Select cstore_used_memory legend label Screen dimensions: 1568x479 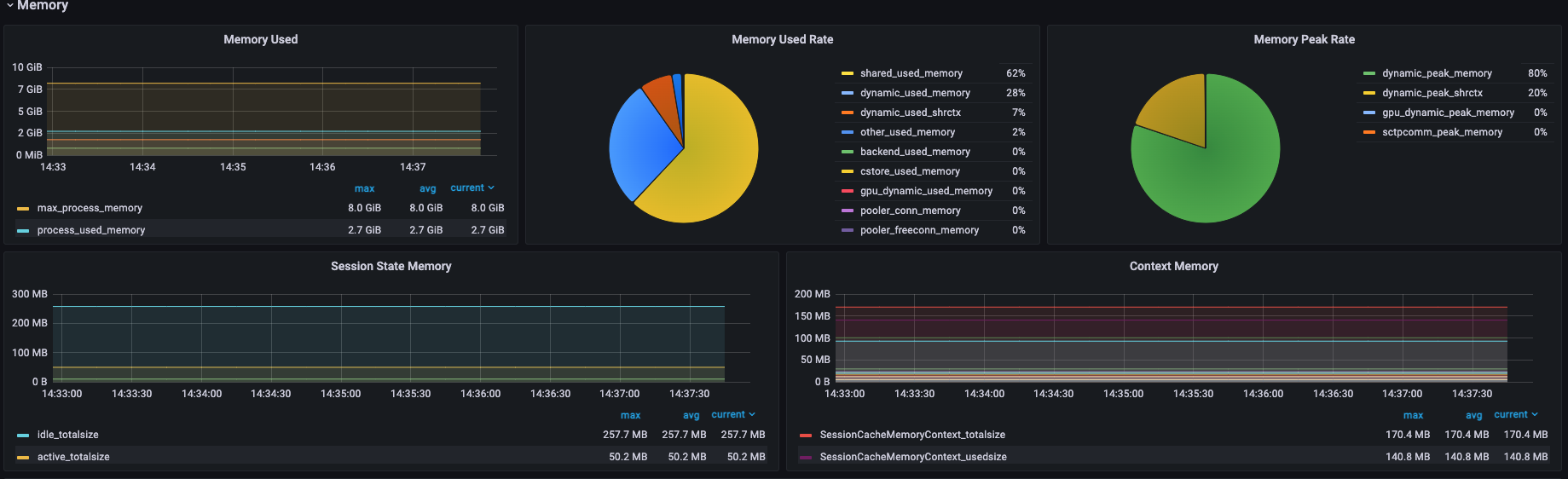tap(910, 171)
